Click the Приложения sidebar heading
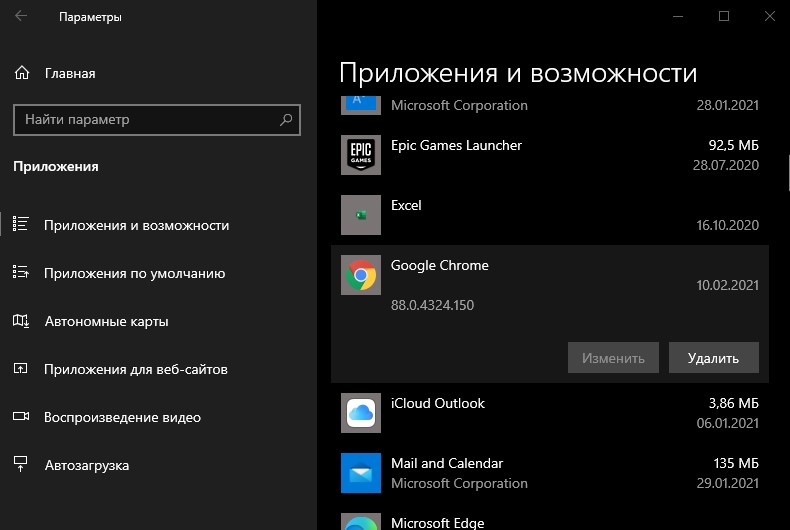This screenshot has width=790, height=530. click(x=56, y=167)
